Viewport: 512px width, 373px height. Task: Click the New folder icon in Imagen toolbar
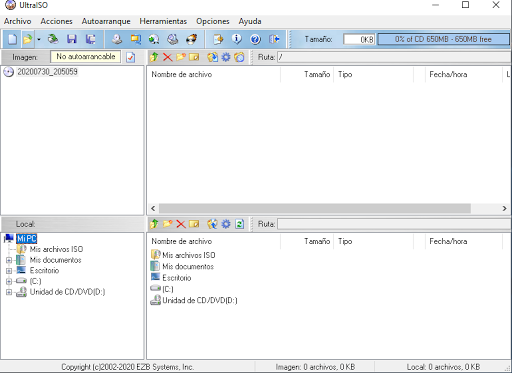(181, 57)
